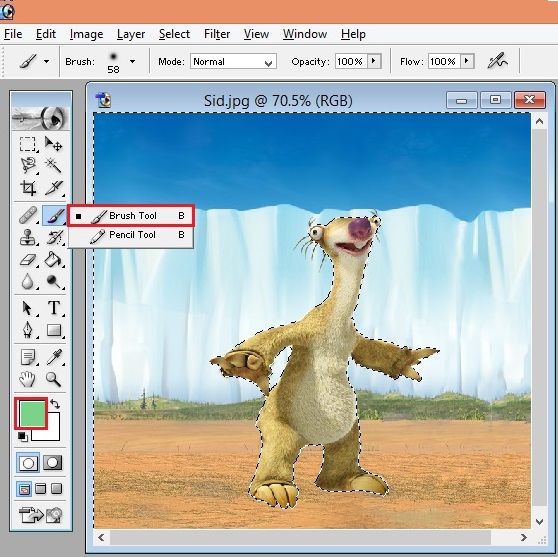
Task: Open the Mode blending dropdown
Action: (x=233, y=61)
